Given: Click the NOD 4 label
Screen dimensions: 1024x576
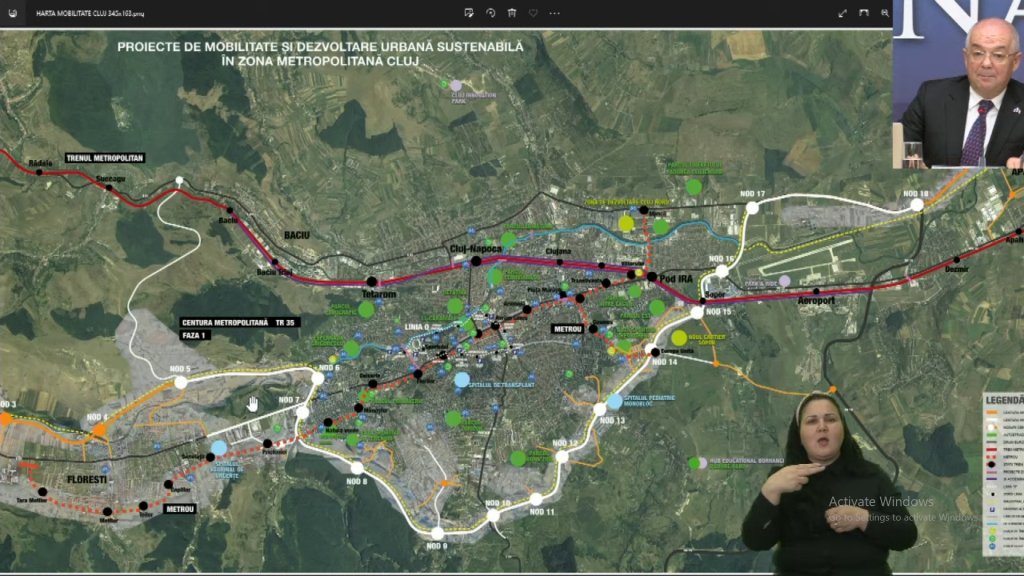Looking at the screenshot, I should click(x=98, y=417).
